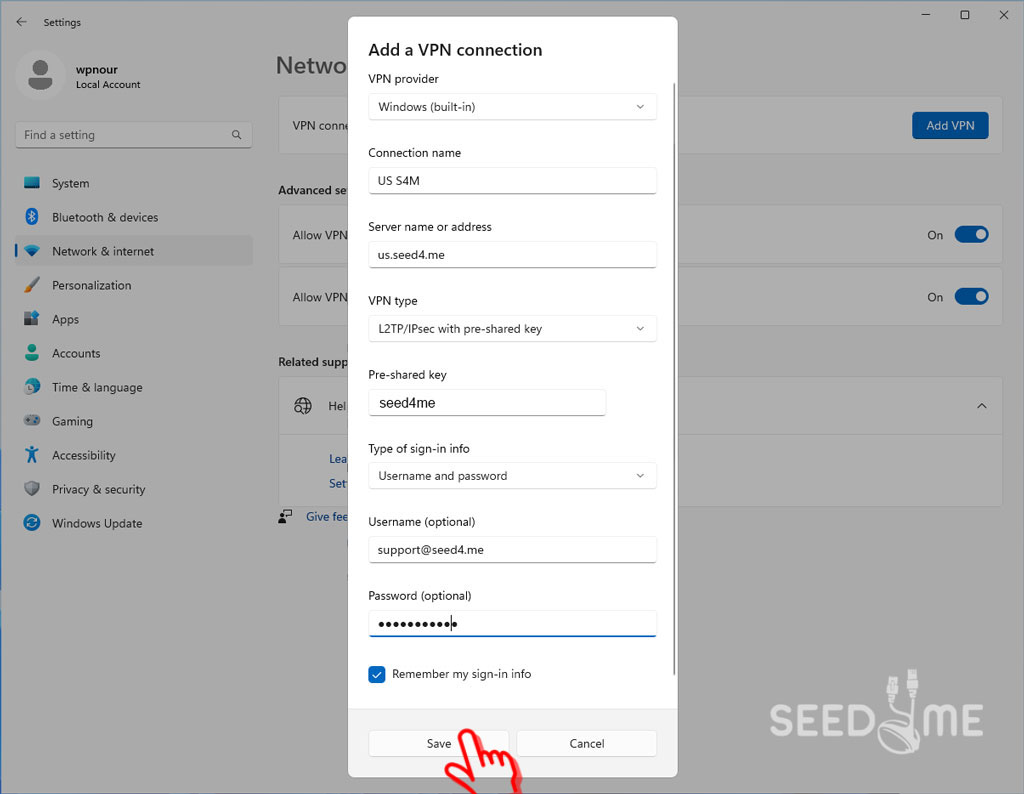Screen dimensions: 1024x794
Task: Turn off the second Allow VPN toggle
Action: coord(971,296)
